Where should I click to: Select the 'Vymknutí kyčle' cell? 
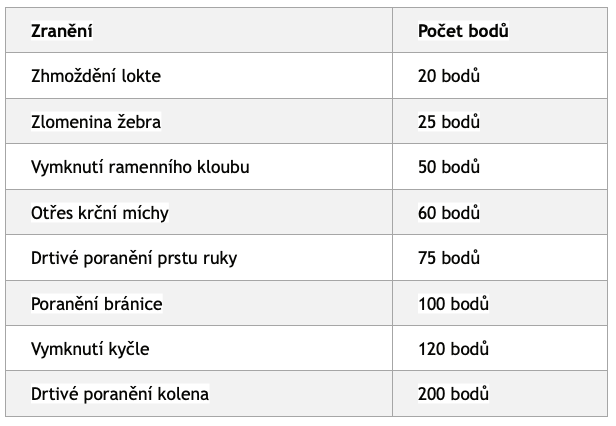[90, 349]
